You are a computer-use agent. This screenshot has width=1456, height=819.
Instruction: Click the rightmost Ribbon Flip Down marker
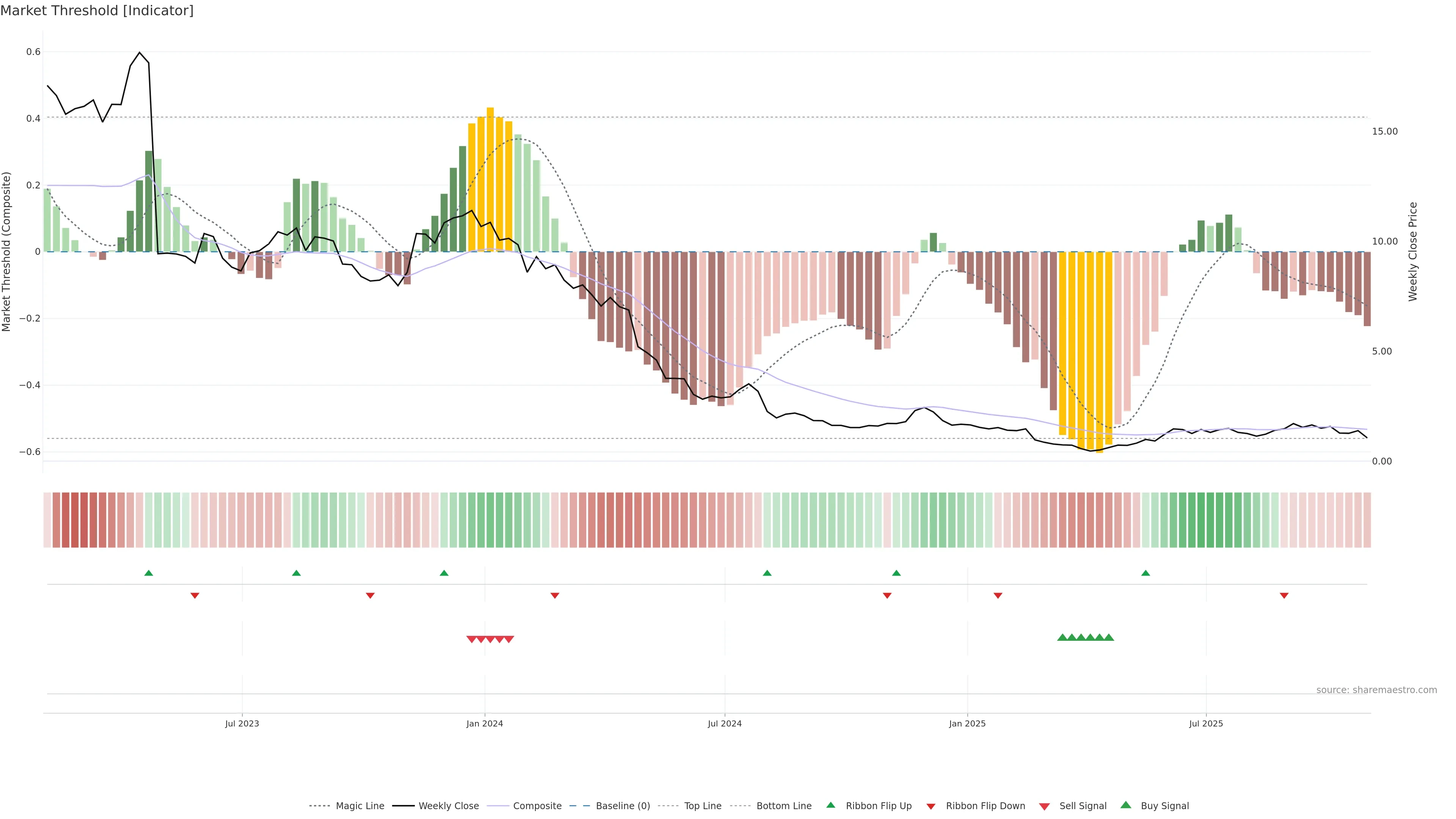coord(1284,596)
